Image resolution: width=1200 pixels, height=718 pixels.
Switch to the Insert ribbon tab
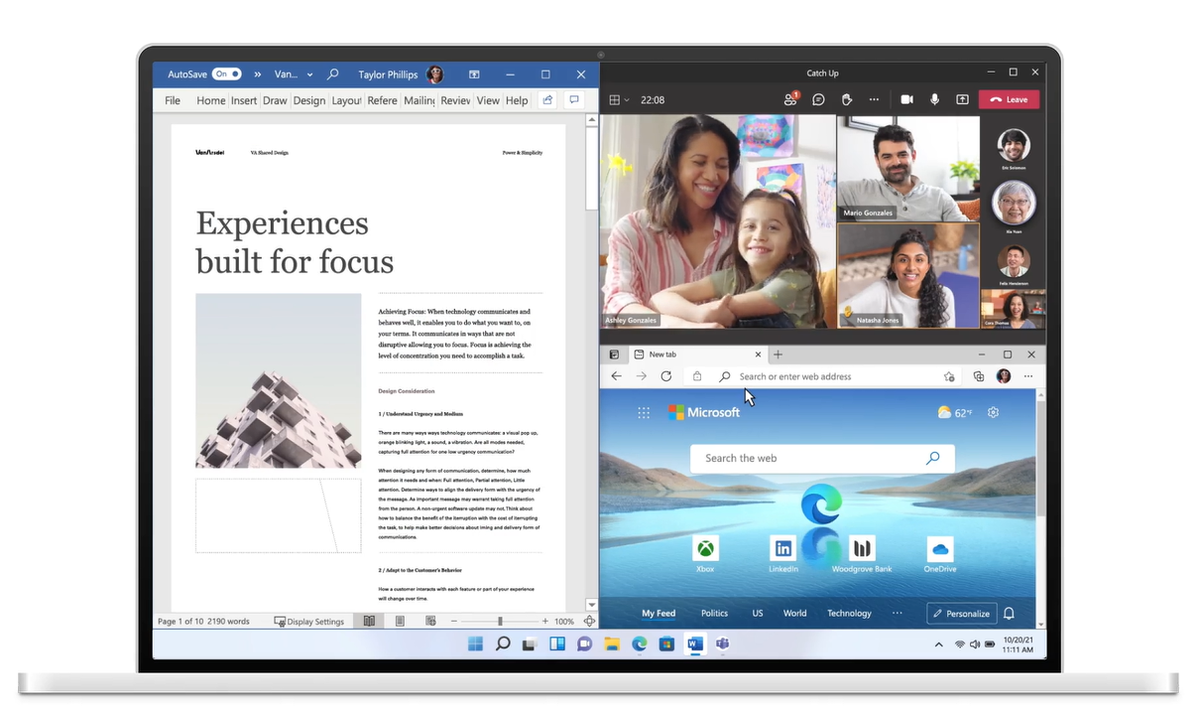[244, 100]
